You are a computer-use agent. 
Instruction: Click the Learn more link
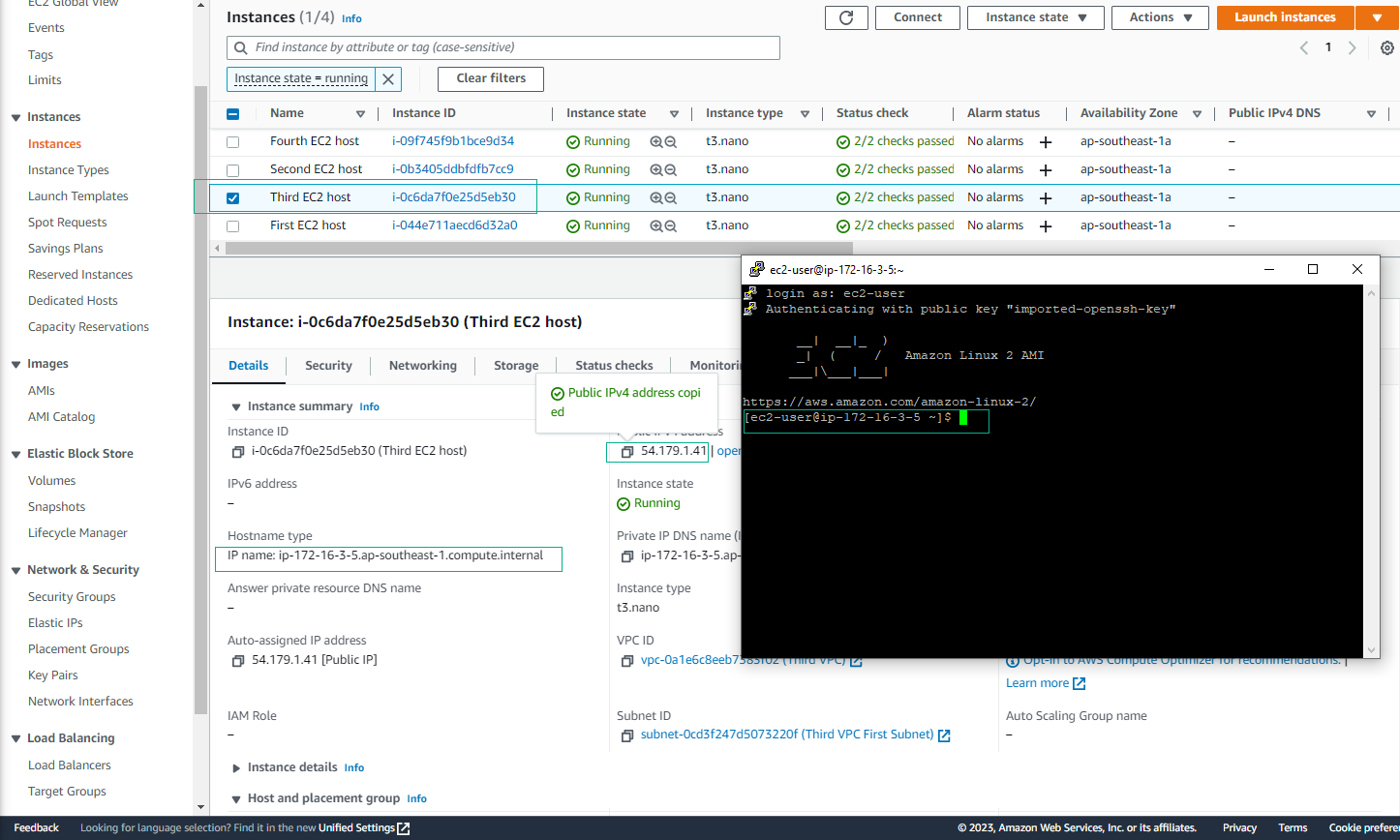click(1037, 683)
